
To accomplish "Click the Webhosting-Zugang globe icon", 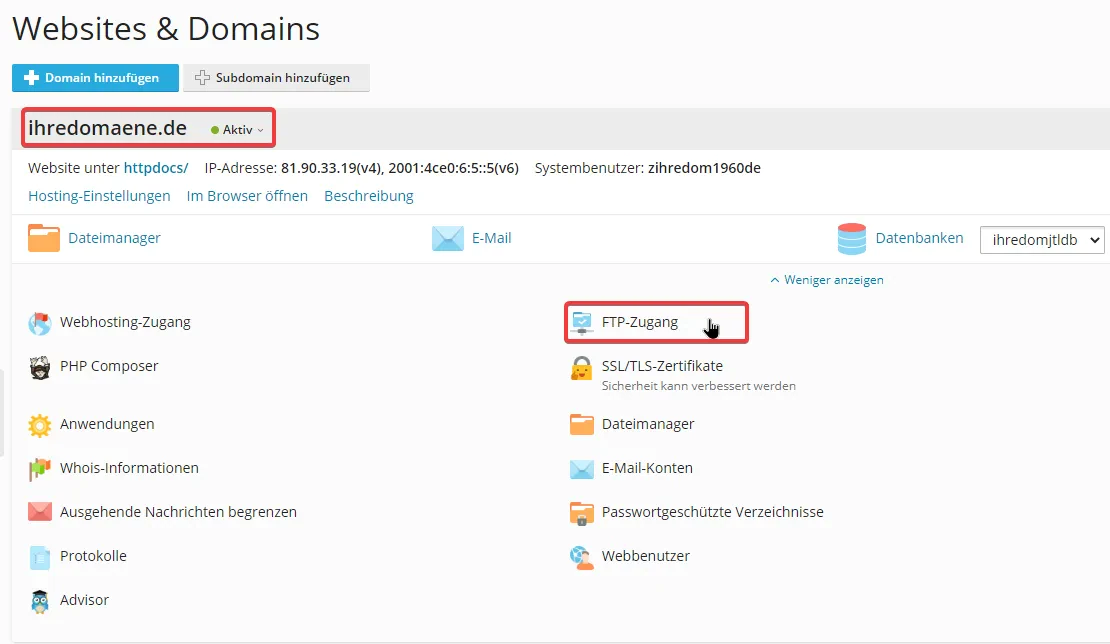I will coord(40,323).
